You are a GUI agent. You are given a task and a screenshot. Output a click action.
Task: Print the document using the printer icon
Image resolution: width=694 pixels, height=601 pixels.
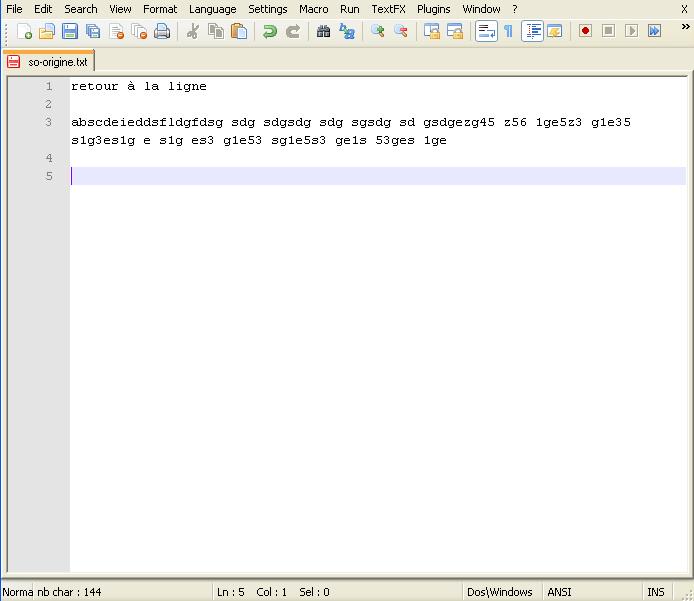point(162,31)
